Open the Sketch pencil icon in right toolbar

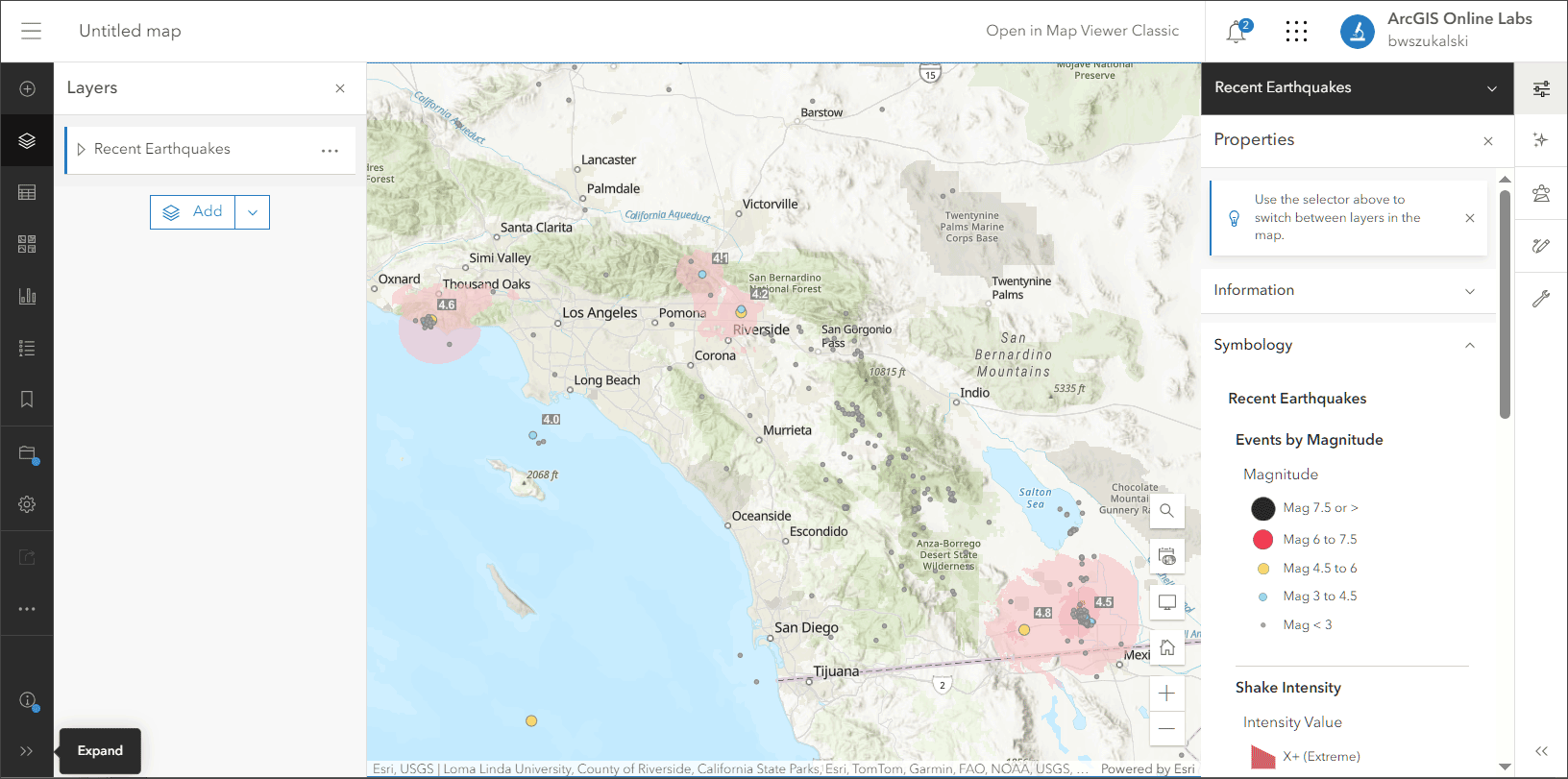click(x=1541, y=246)
